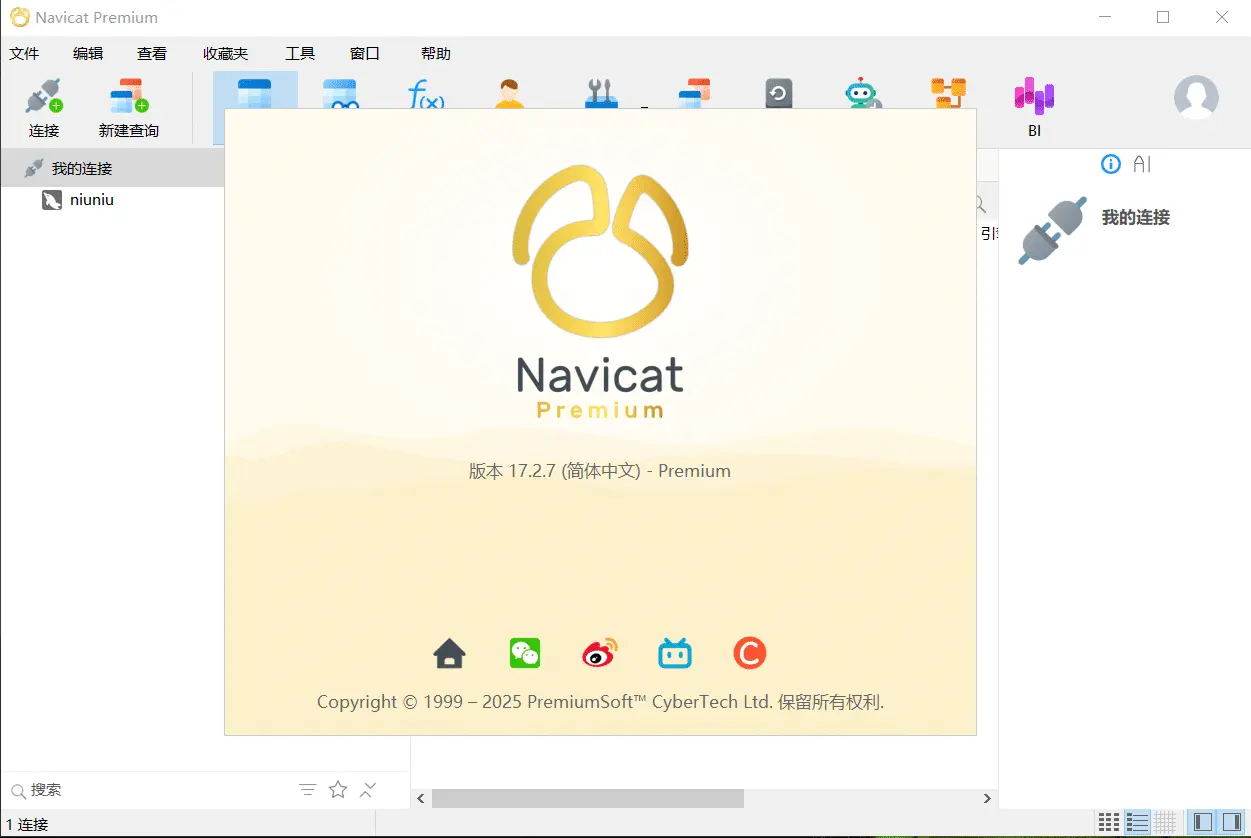This screenshot has width=1251, height=838.
Task: Click the home icon on about dialog
Action: click(450, 654)
